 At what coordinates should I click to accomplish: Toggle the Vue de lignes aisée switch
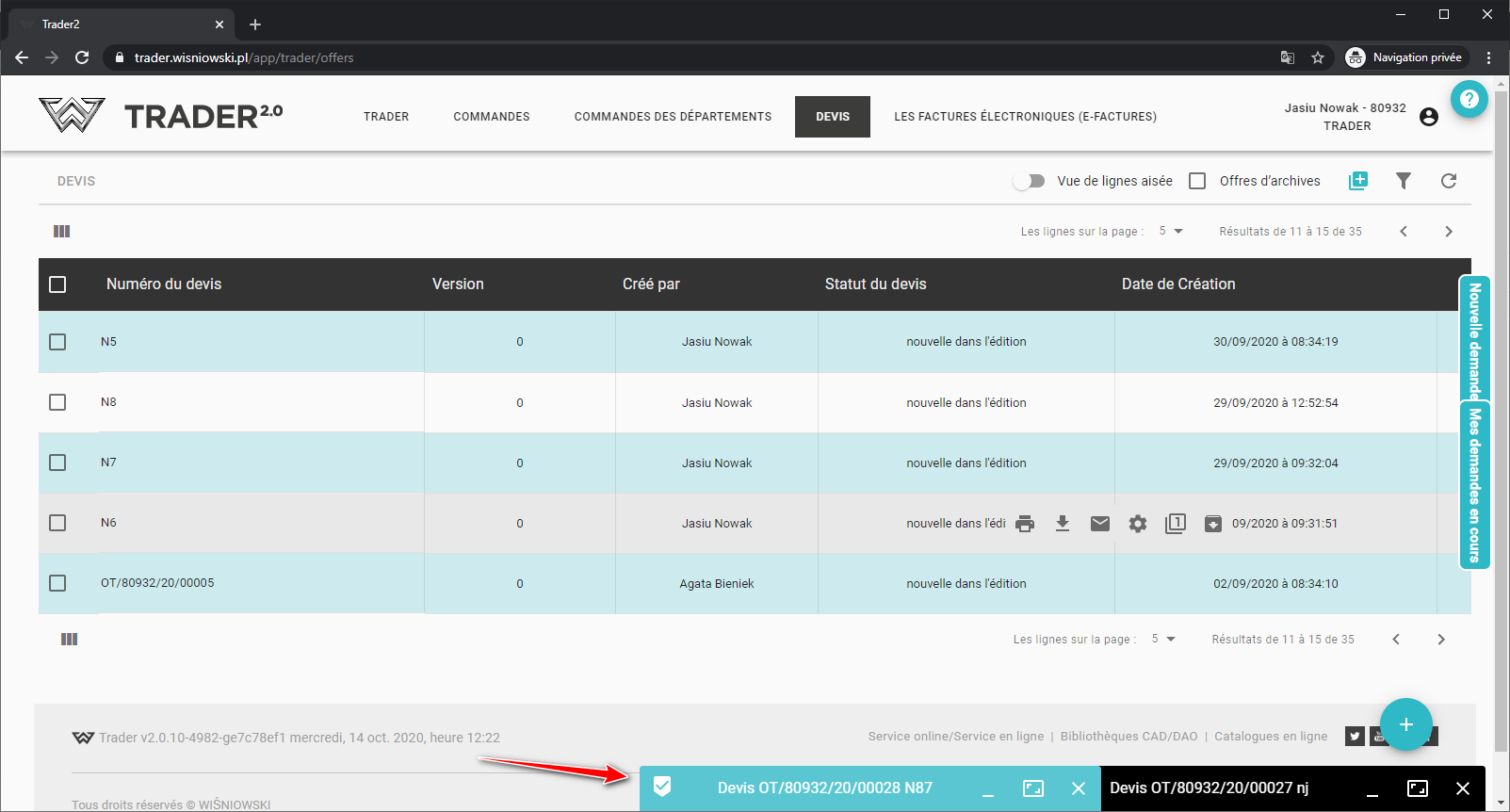1029,181
